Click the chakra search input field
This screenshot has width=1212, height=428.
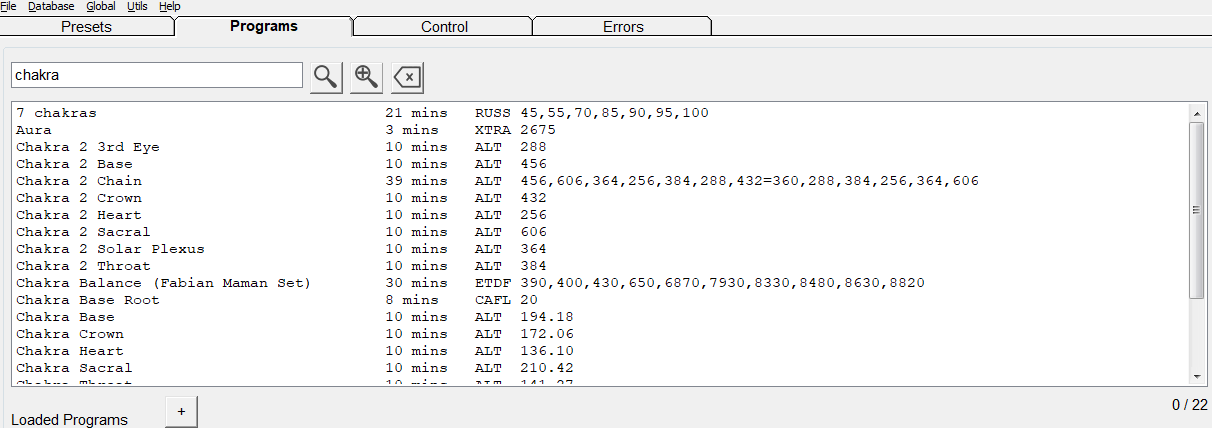pyautogui.click(x=156, y=75)
